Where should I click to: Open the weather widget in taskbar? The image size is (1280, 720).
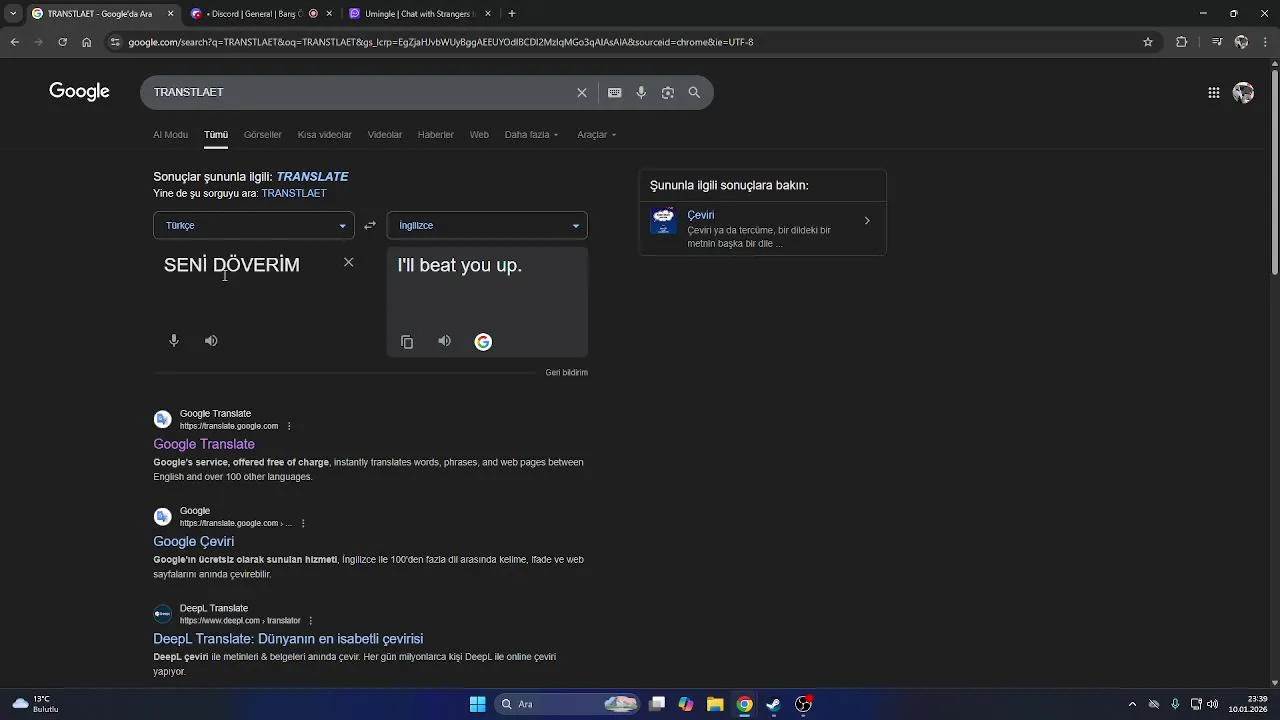coord(36,704)
